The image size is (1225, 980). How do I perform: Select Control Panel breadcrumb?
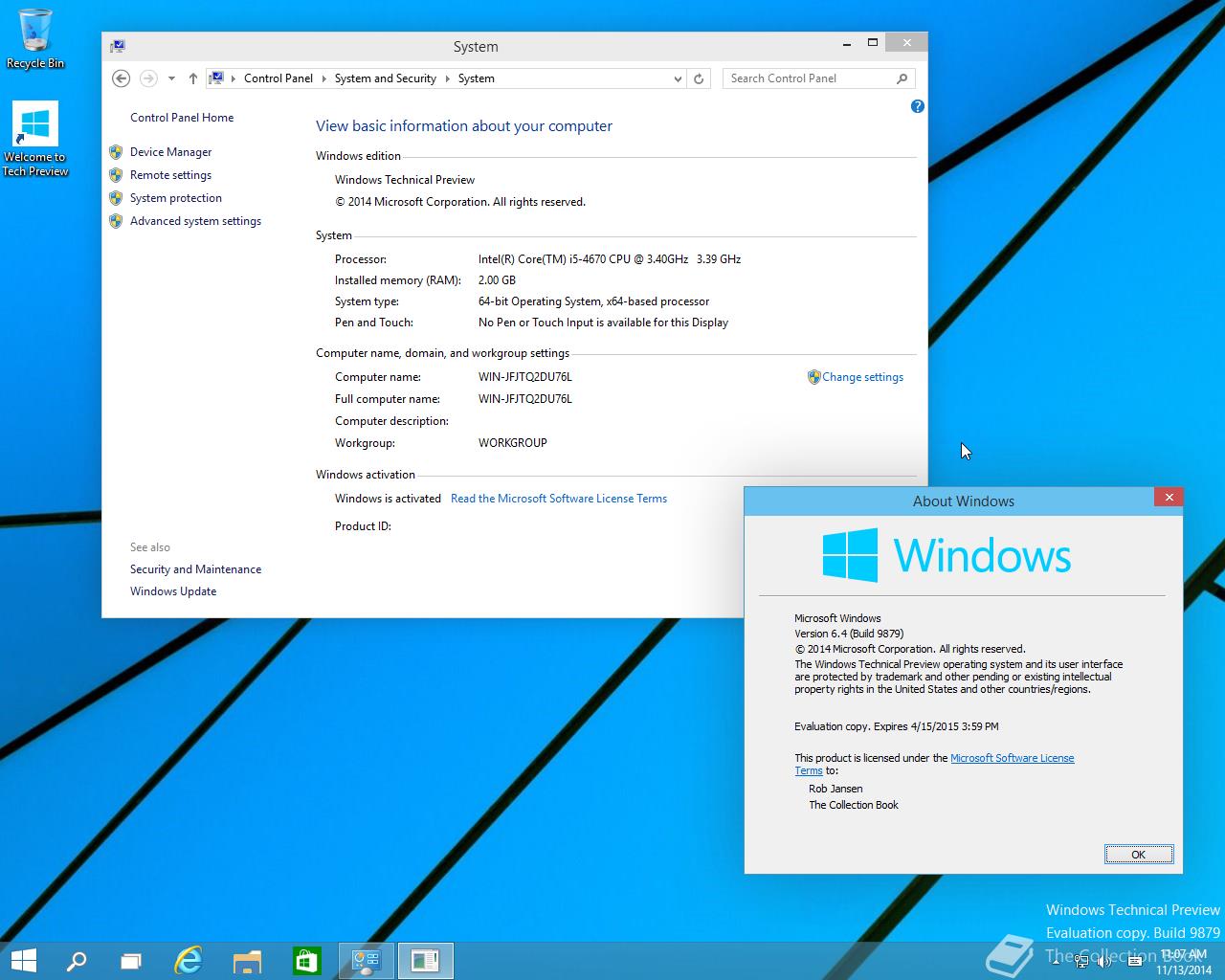tap(278, 78)
